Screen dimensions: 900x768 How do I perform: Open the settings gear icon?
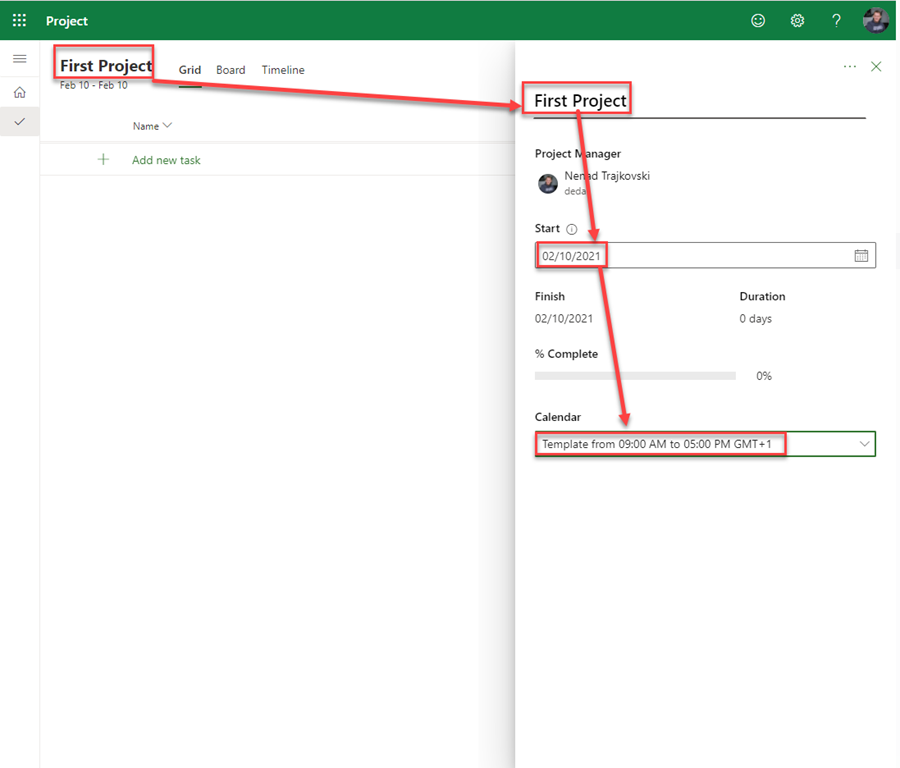coord(797,20)
